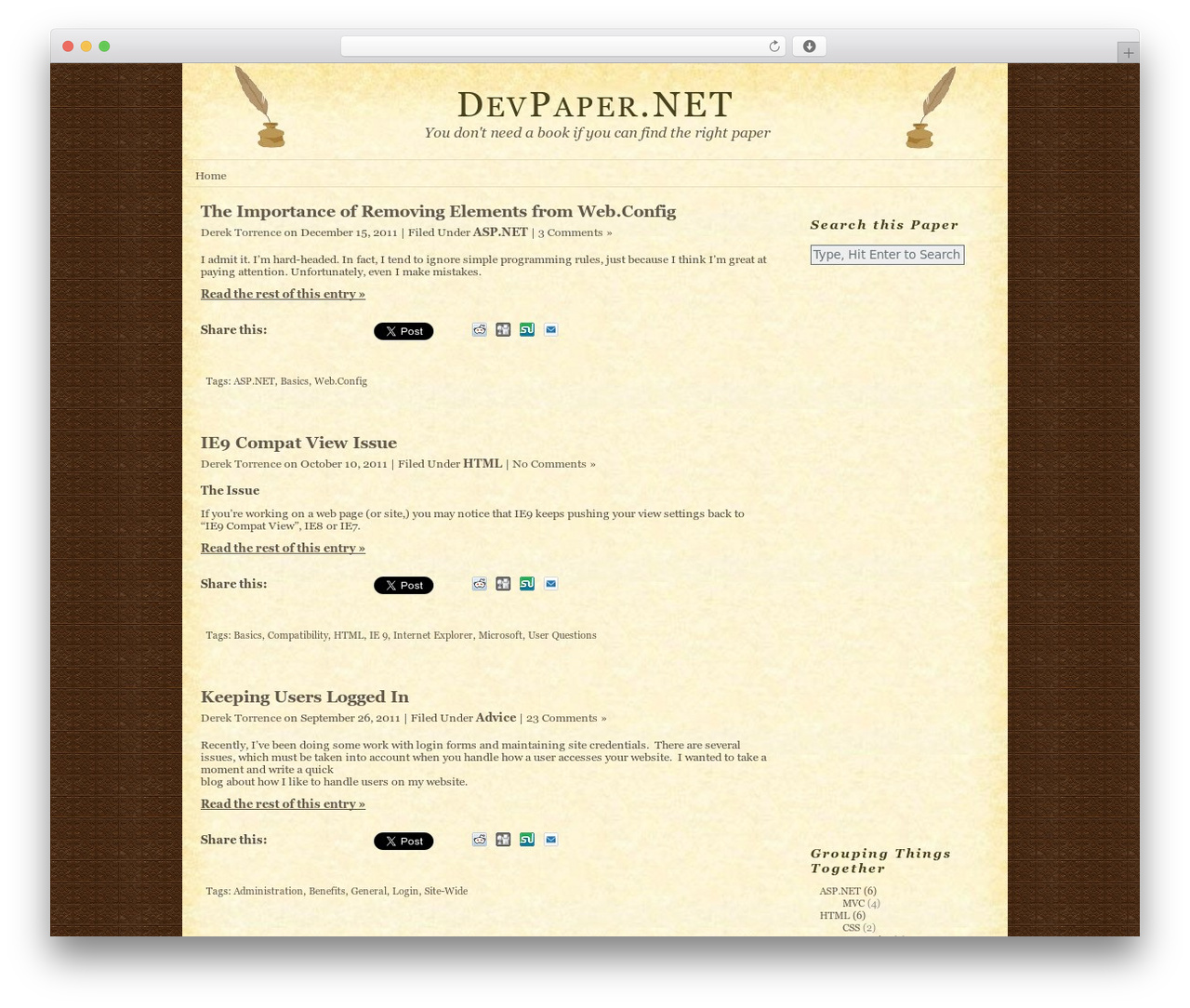Image resolution: width=1190 pixels, height=1008 pixels.
Task: Open Advice category beside 'Filed Under'
Action: (496, 717)
